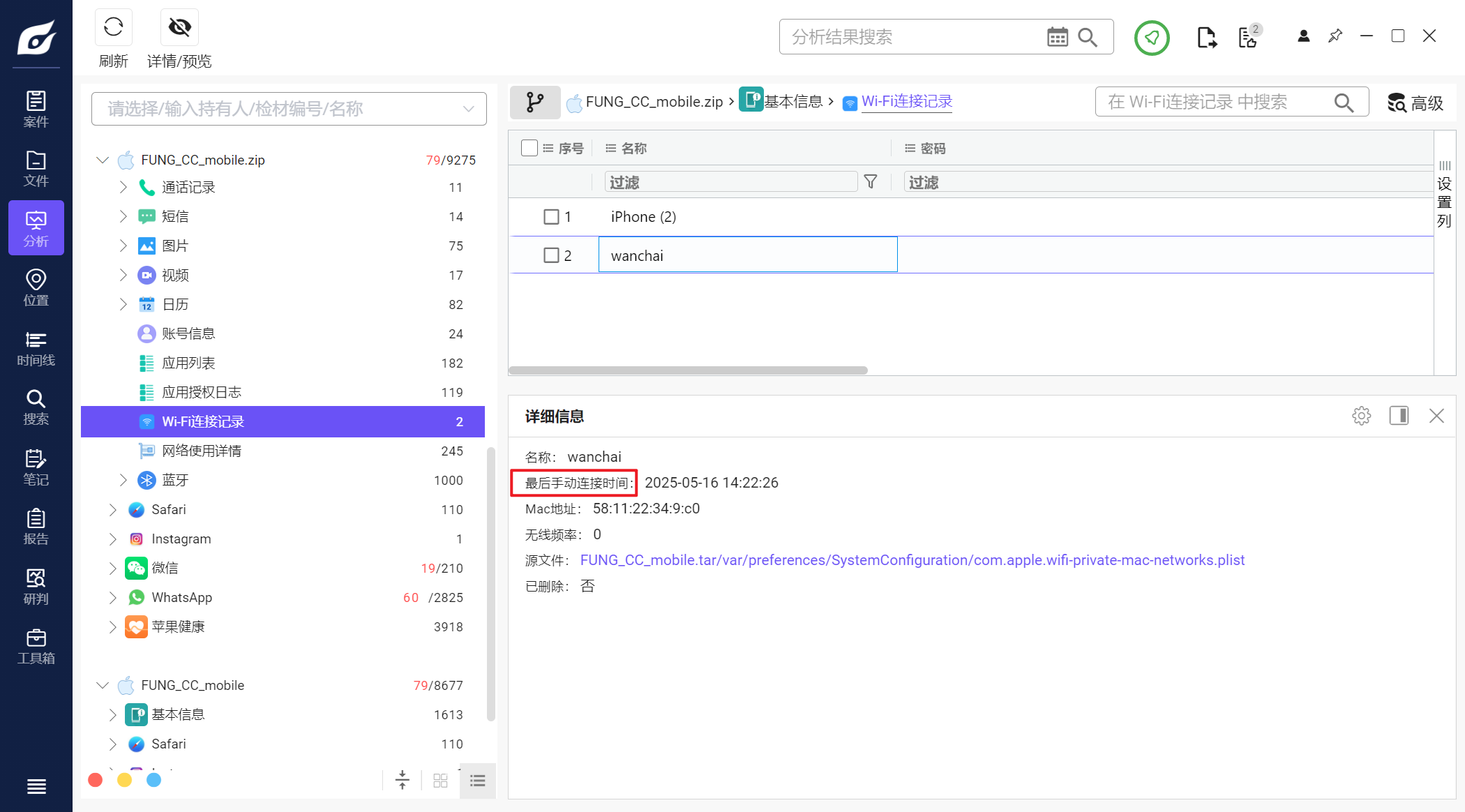Viewport: 1465px width, 812px height.
Task: Click the calendar icon in search bar
Action: tap(1057, 37)
